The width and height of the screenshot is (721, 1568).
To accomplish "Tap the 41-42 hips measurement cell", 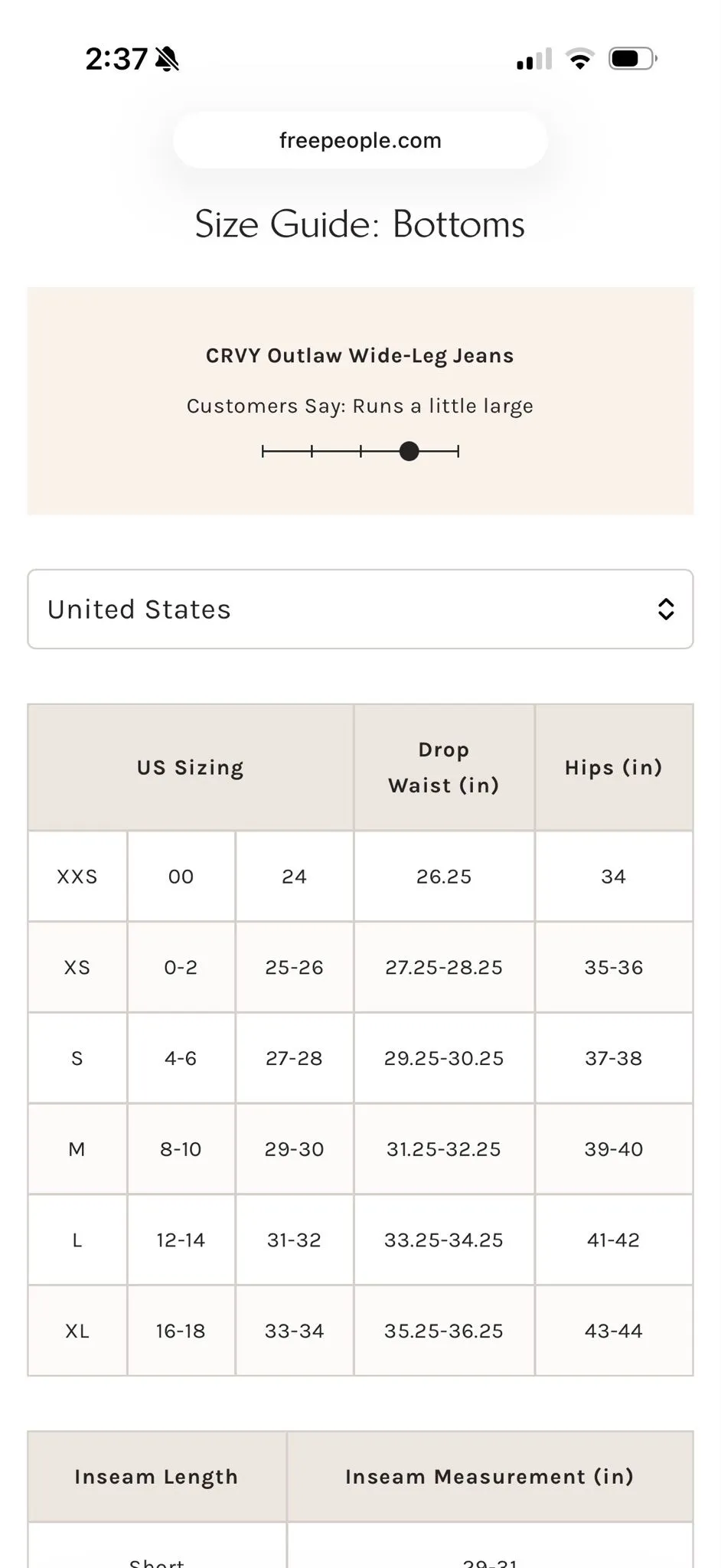I will [614, 1240].
